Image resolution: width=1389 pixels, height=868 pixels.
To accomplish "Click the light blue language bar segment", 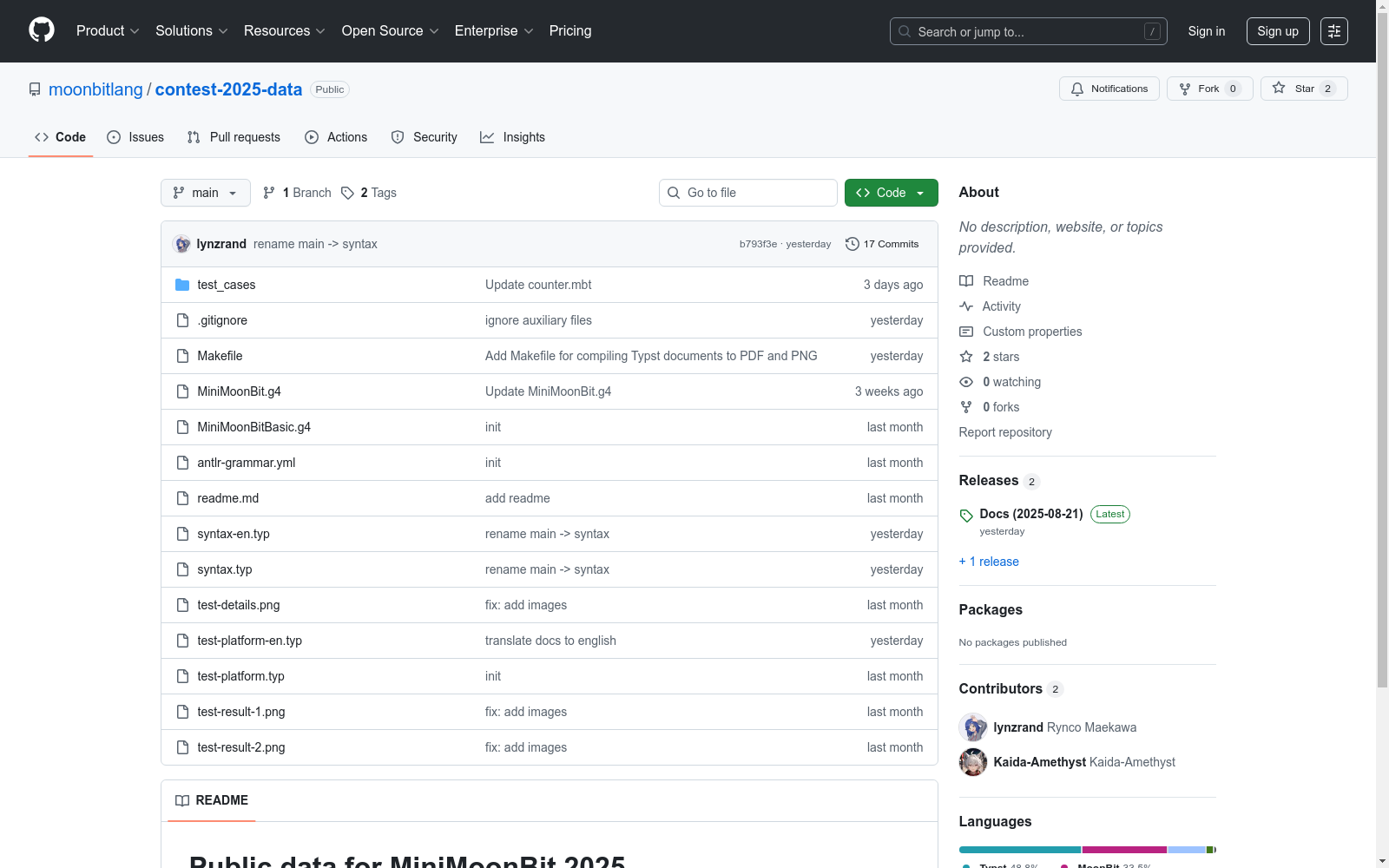I will tap(1187, 850).
